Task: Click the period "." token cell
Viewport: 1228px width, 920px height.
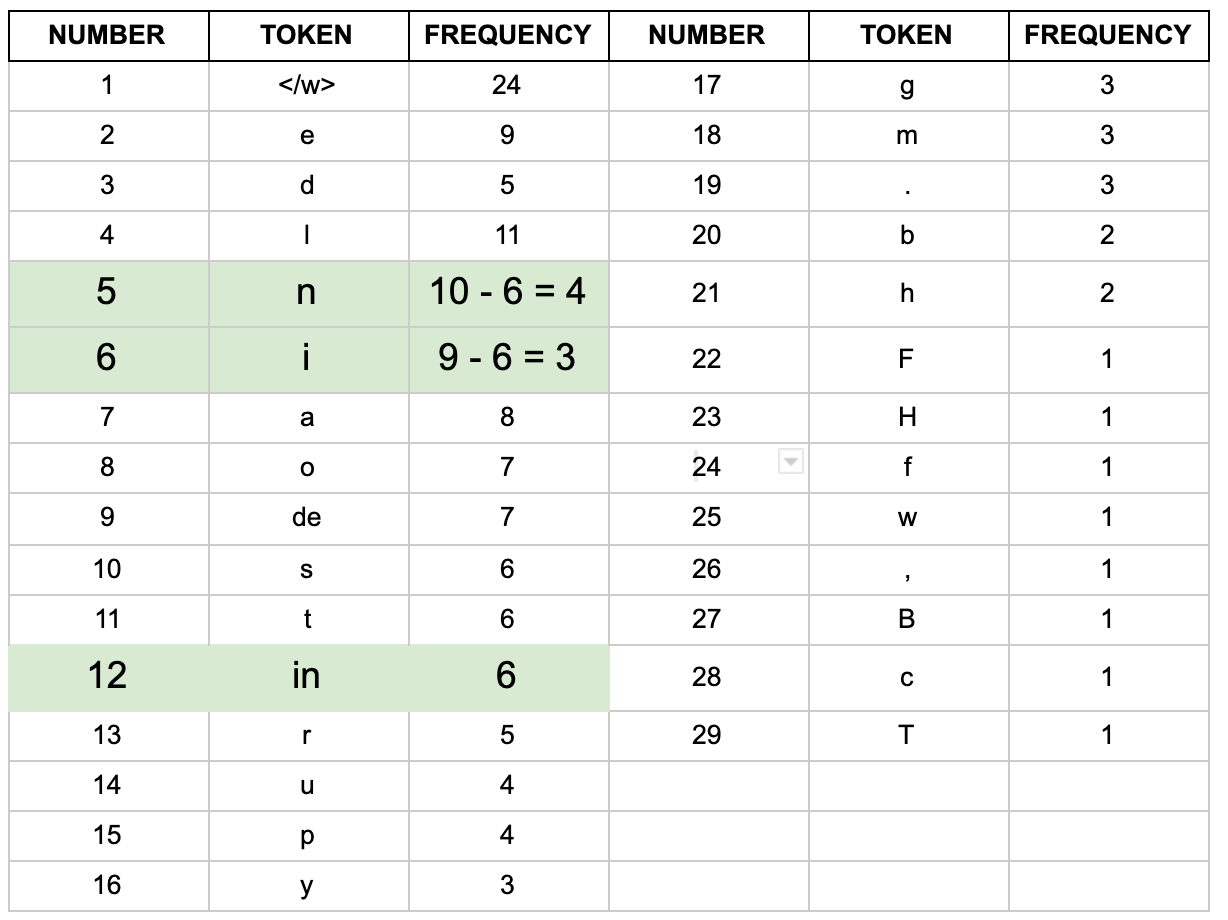Action: click(x=907, y=186)
